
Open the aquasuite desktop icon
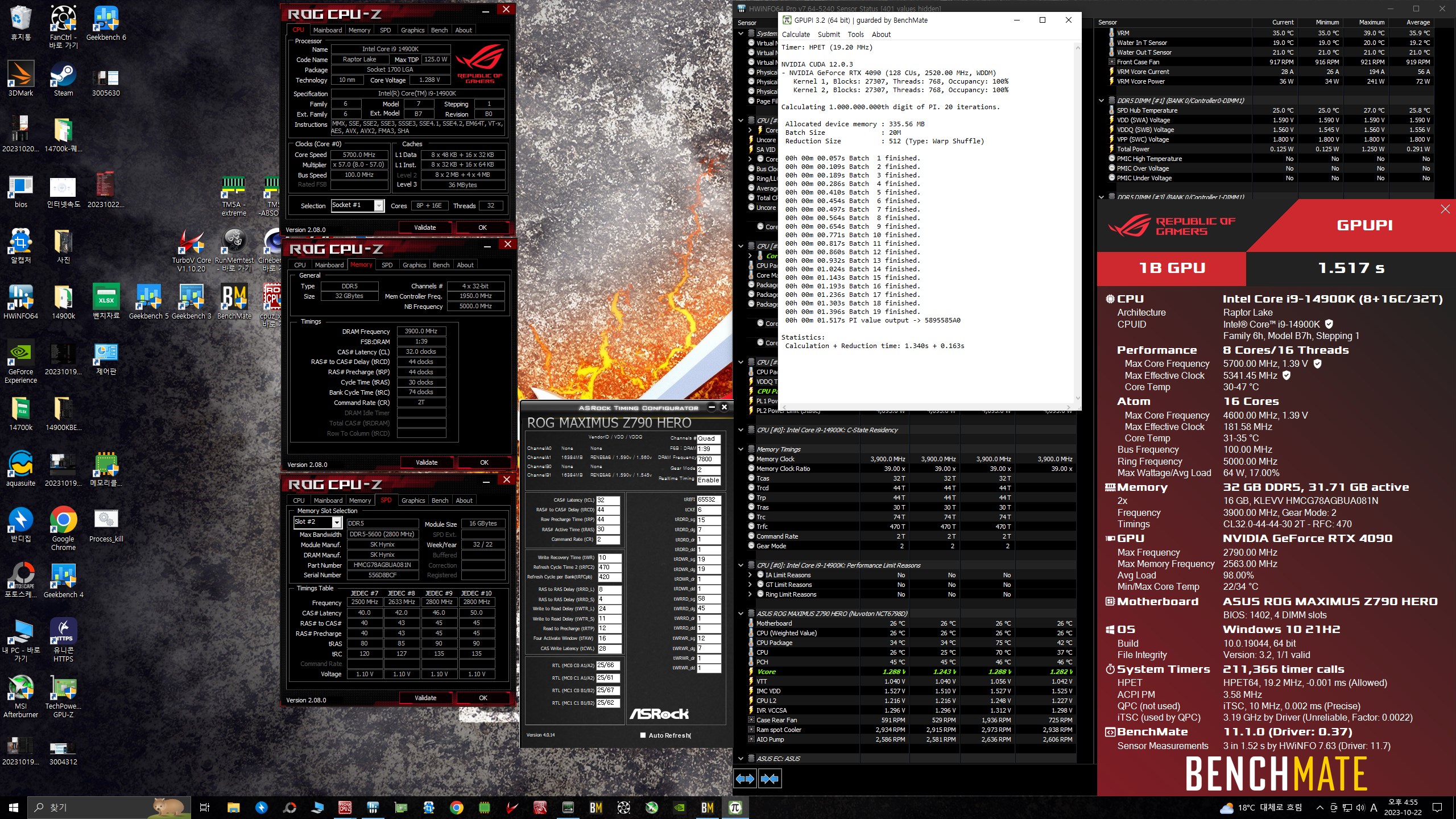coord(20,469)
